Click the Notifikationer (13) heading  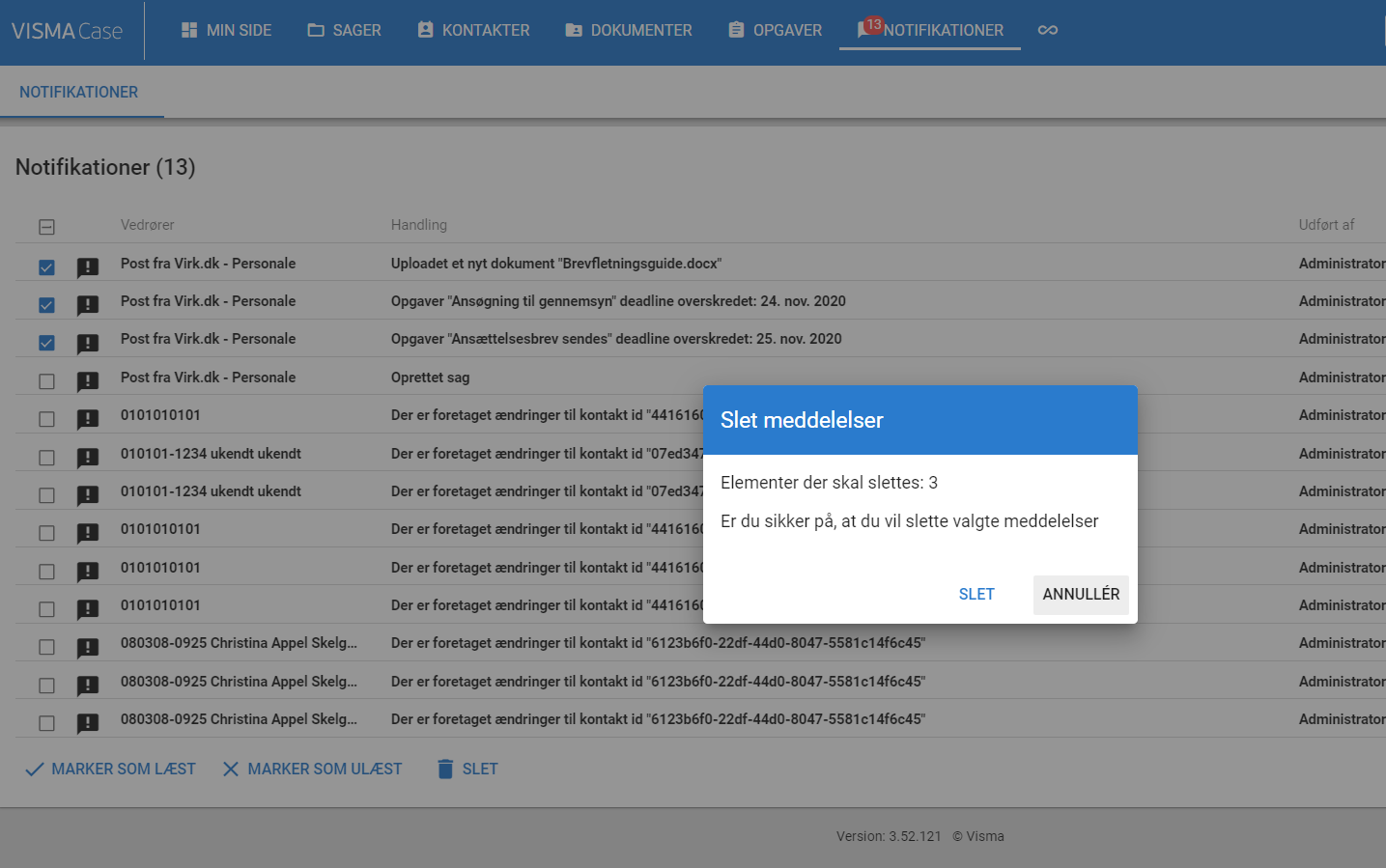105,167
